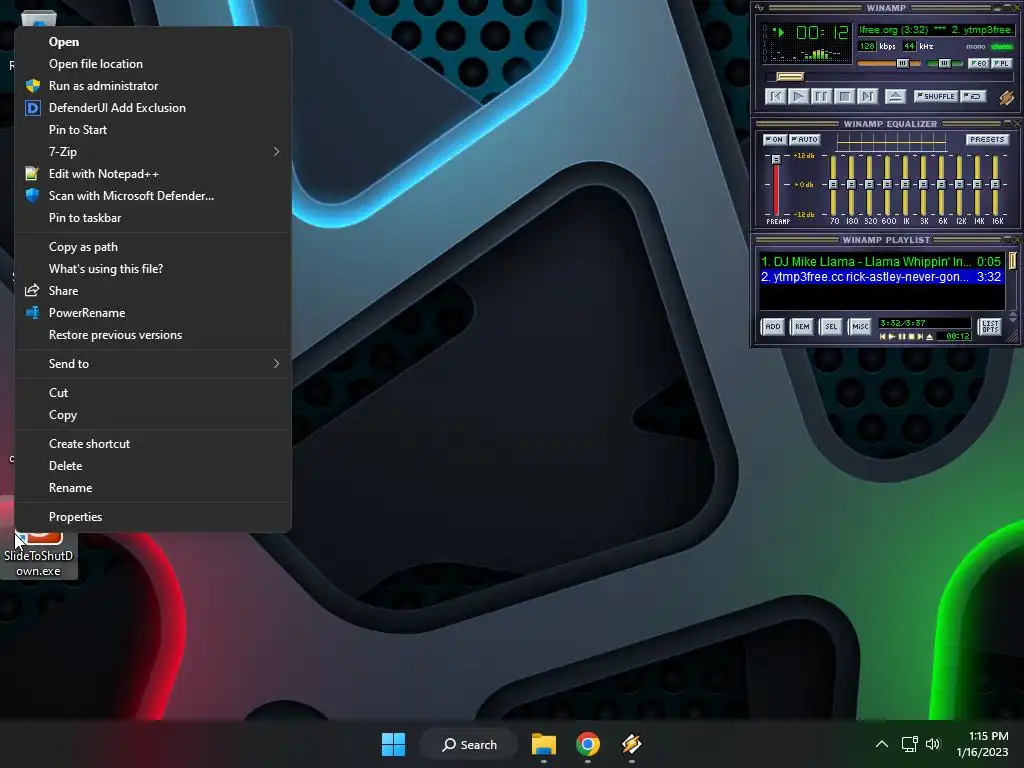Click the taskbar Search box
Screen dimensions: 1024x768
pos(469,744)
